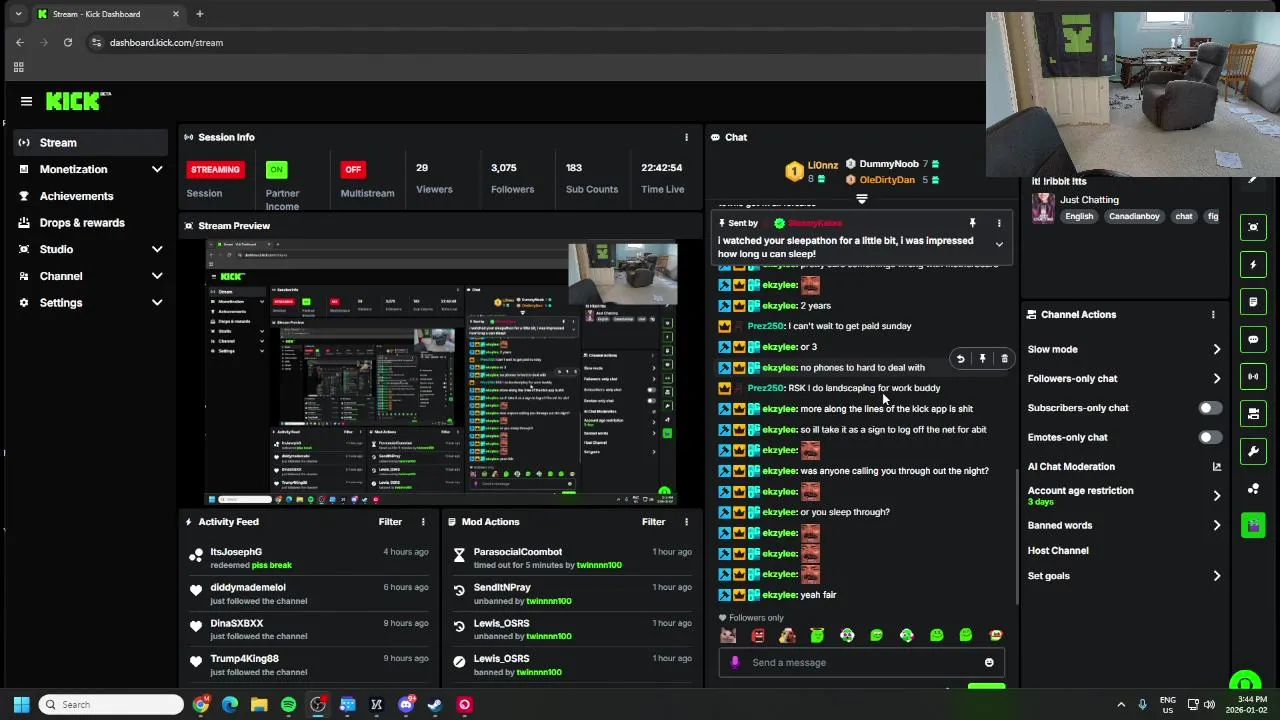Click in Send a message field
Screen dimensions: 1280x720
coord(862,662)
